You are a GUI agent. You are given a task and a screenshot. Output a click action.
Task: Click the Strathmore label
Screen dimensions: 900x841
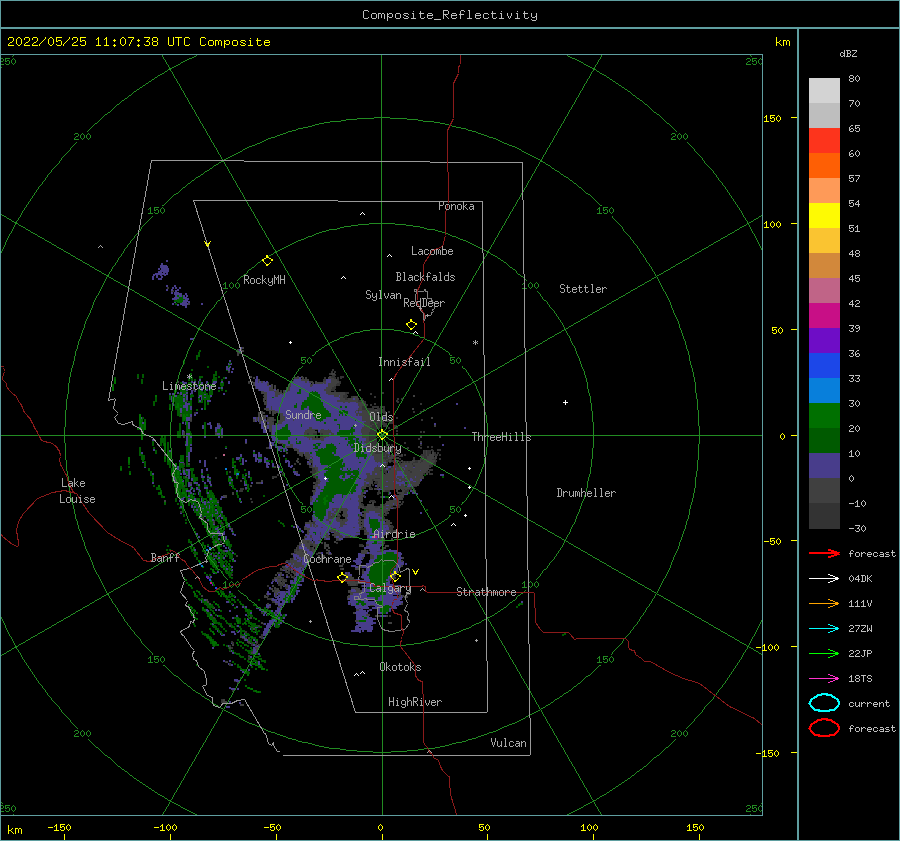click(x=486, y=592)
